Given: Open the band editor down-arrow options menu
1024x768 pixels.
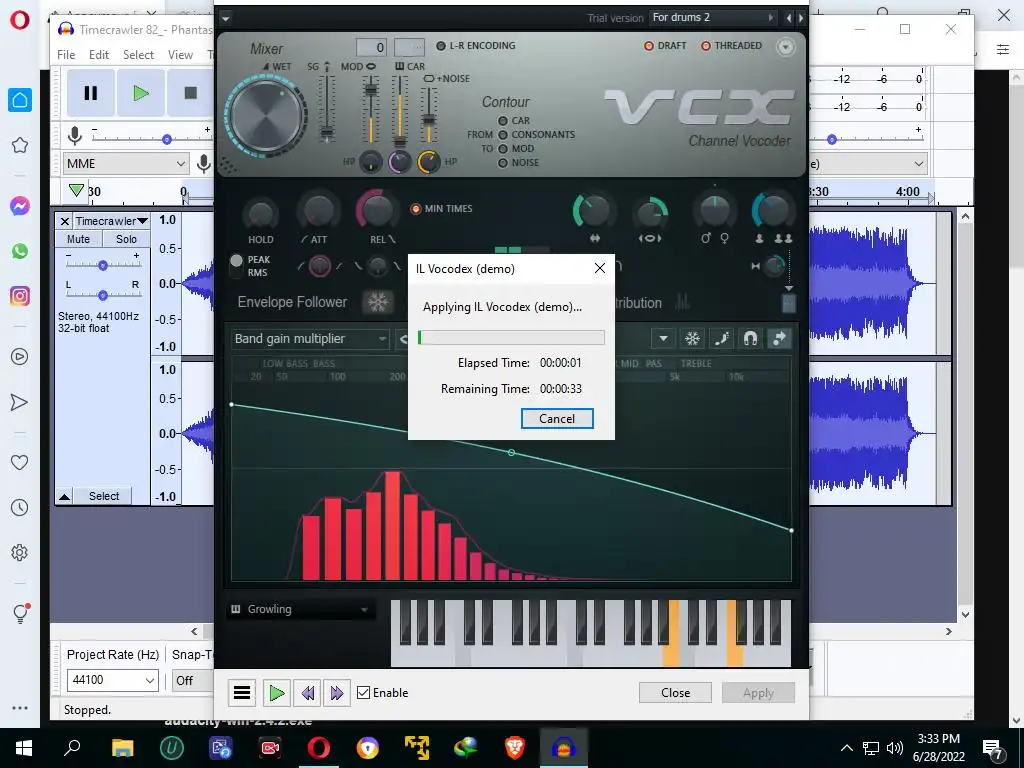Looking at the screenshot, I should pyautogui.click(x=663, y=338).
